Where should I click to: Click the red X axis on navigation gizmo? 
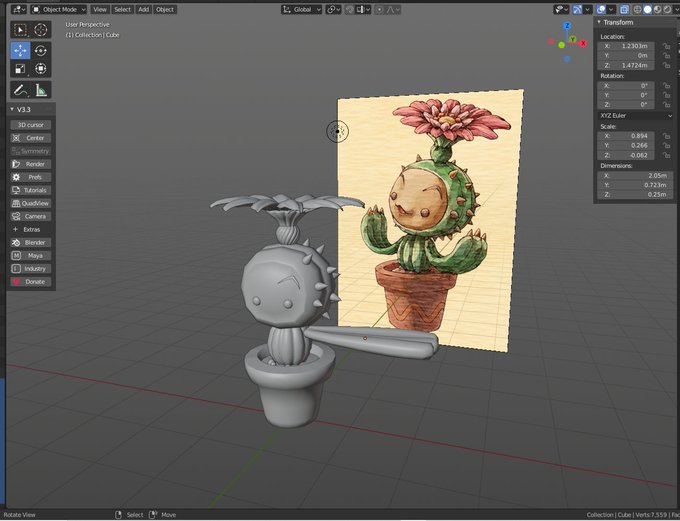[583, 43]
